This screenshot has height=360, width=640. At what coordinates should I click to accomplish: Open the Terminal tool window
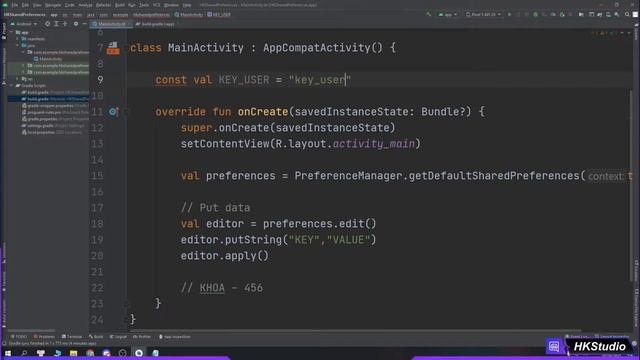(x=72, y=337)
